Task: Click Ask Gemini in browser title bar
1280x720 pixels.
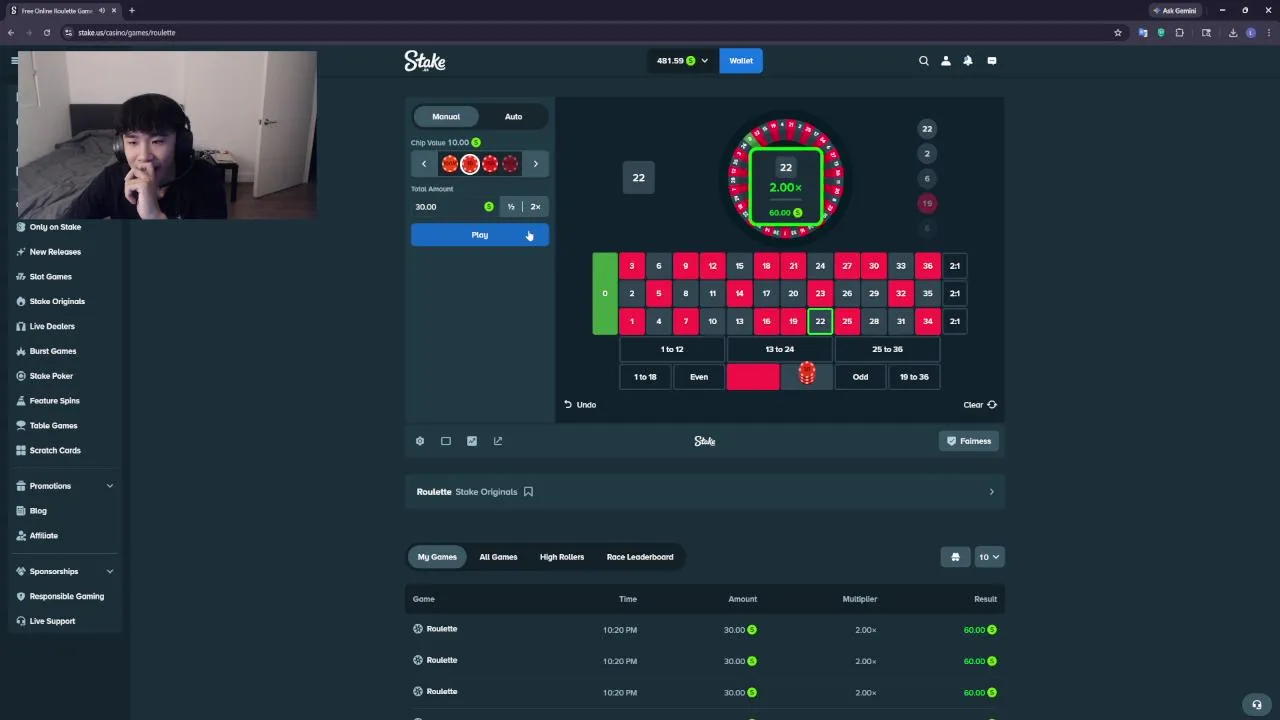Action: [1173, 10]
